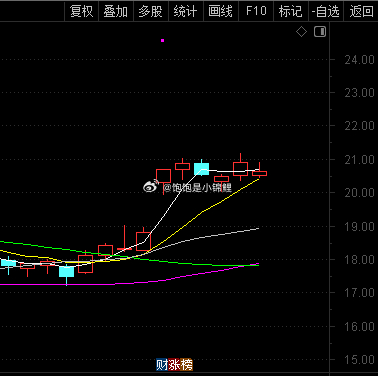Viewport: 378px width, 376px height.
Task: Click the 涨 badge at chart bottom
Action: click(174, 365)
